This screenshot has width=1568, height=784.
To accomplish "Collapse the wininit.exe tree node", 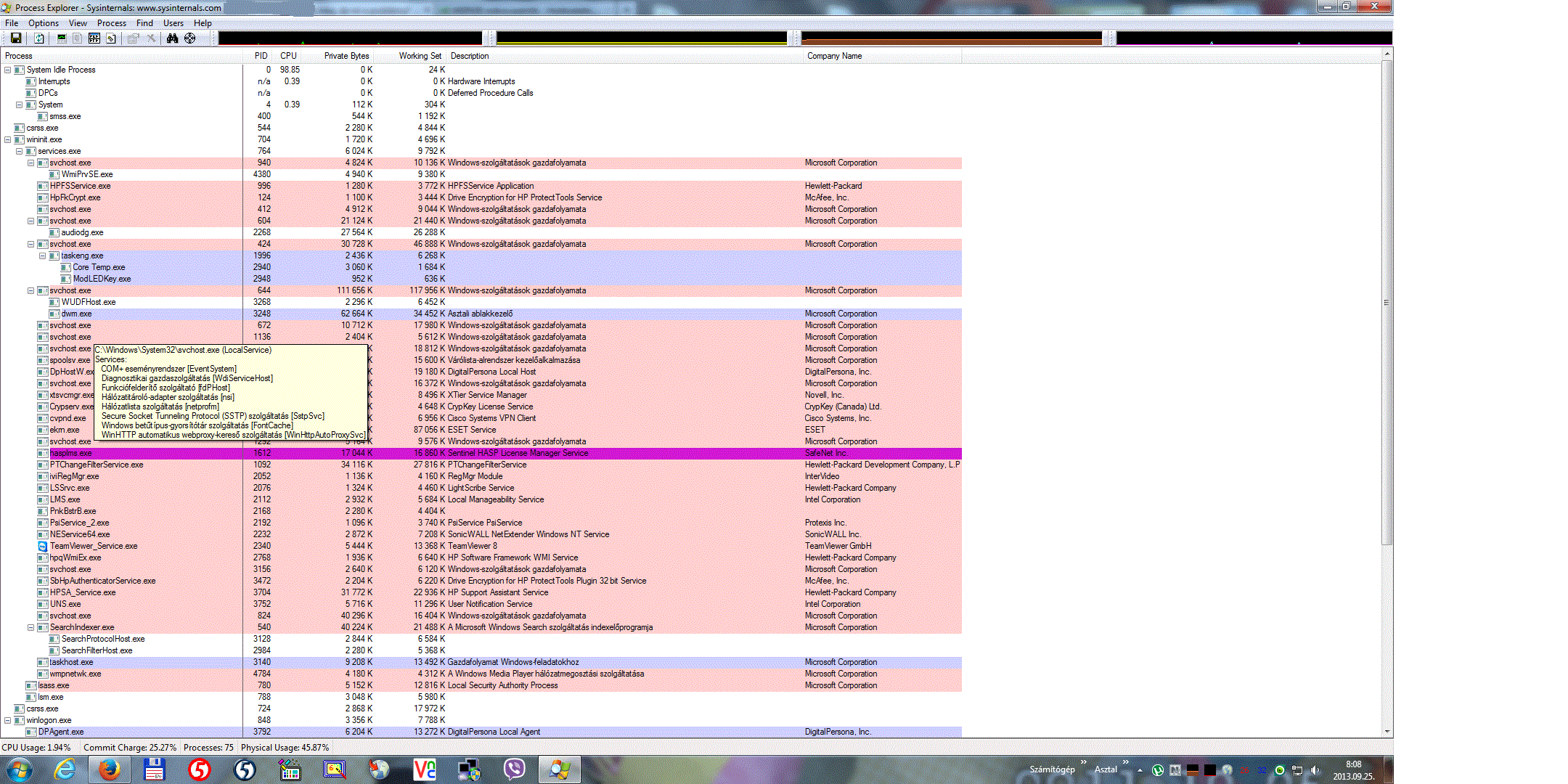I will [x=8, y=140].
